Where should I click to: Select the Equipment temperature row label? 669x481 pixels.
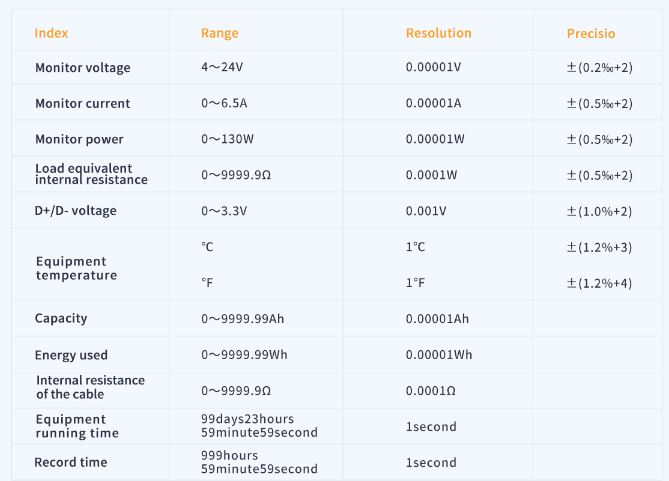[x=76, y=268]
